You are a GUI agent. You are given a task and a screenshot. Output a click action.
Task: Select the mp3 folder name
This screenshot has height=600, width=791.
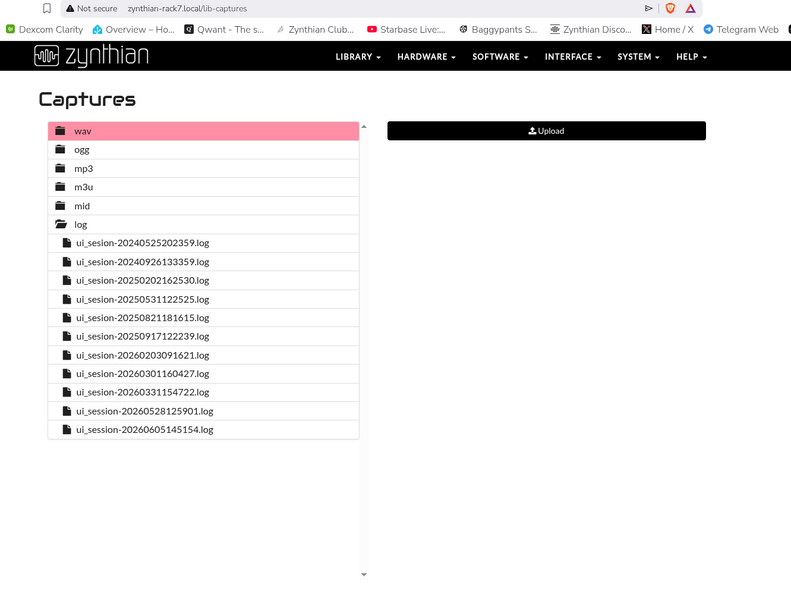pyautogui.click(x=83, y=169)
